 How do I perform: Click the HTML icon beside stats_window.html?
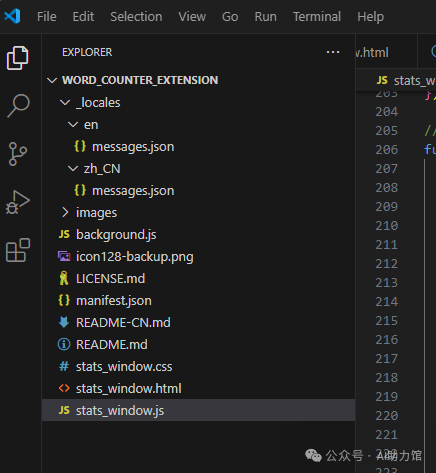(x=64, y=388)
